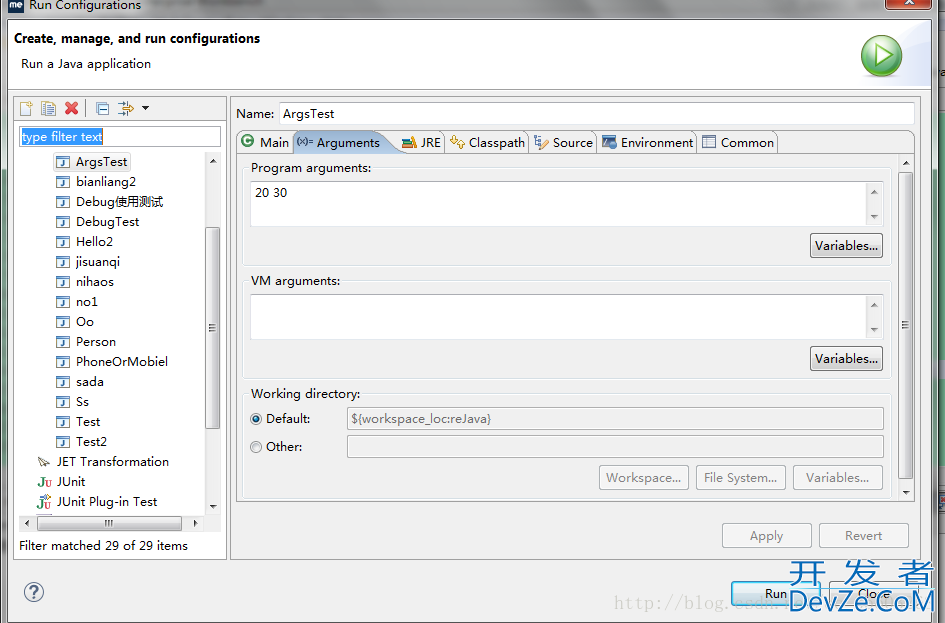Click the JET Transformation icon

44,462
